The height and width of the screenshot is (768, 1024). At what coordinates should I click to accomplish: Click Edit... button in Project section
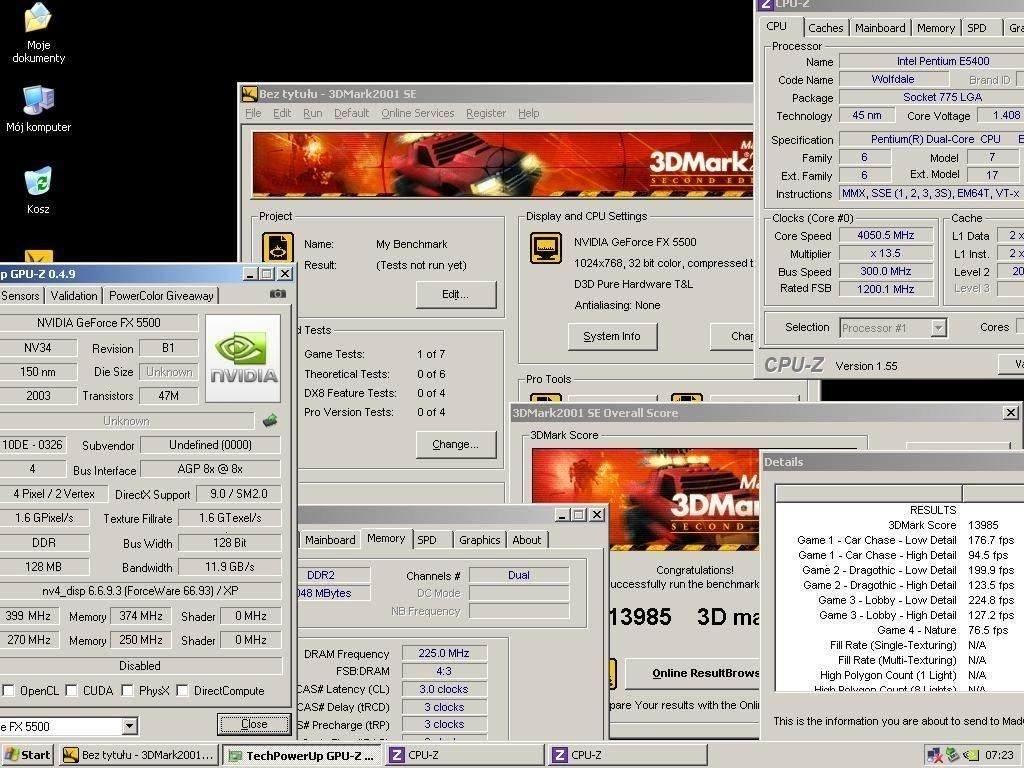[456, 295]
